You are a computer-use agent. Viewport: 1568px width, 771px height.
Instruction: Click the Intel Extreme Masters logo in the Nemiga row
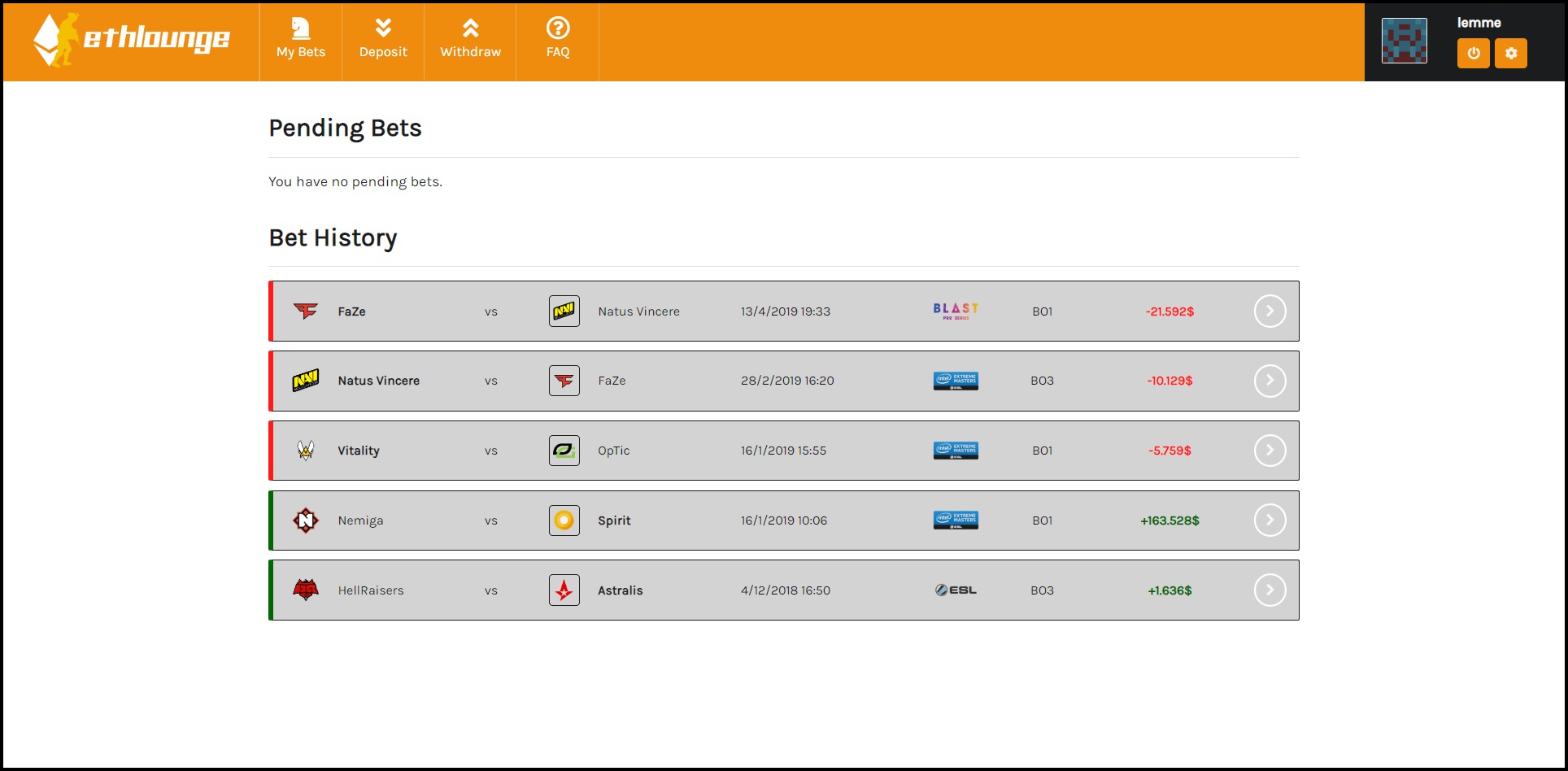click(956, 520)
